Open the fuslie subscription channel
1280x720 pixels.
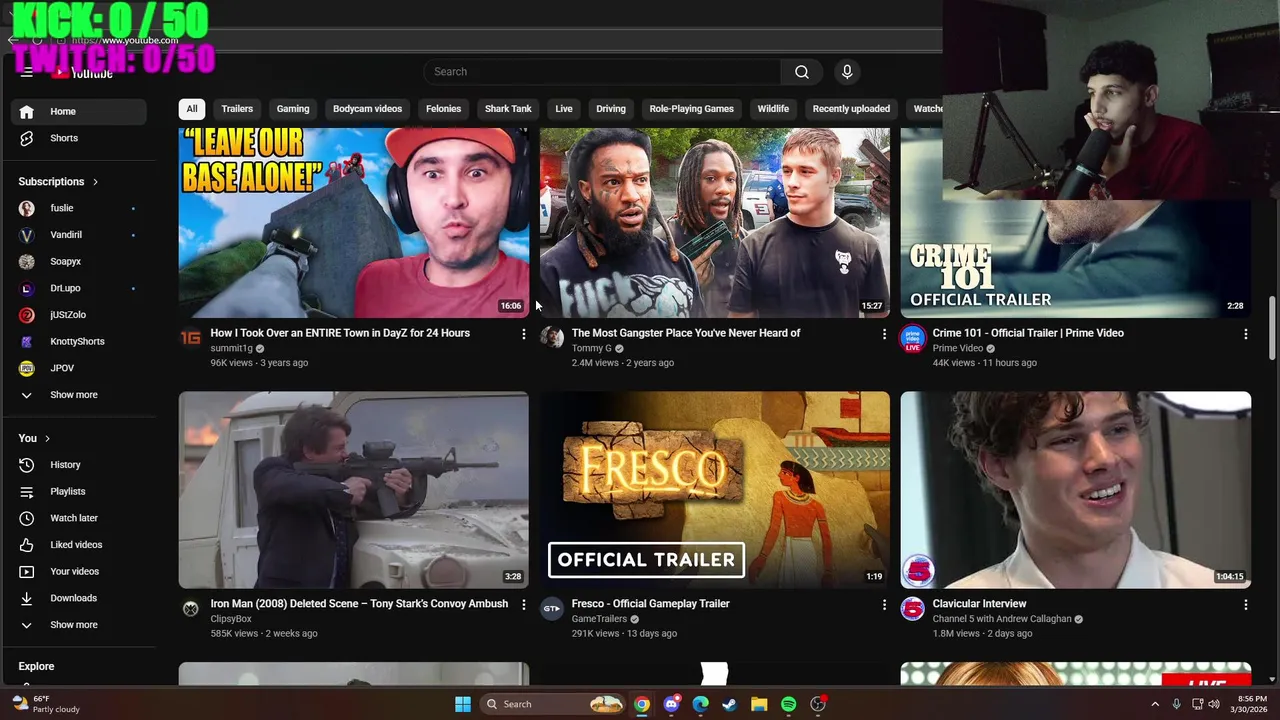click(78, 208)
